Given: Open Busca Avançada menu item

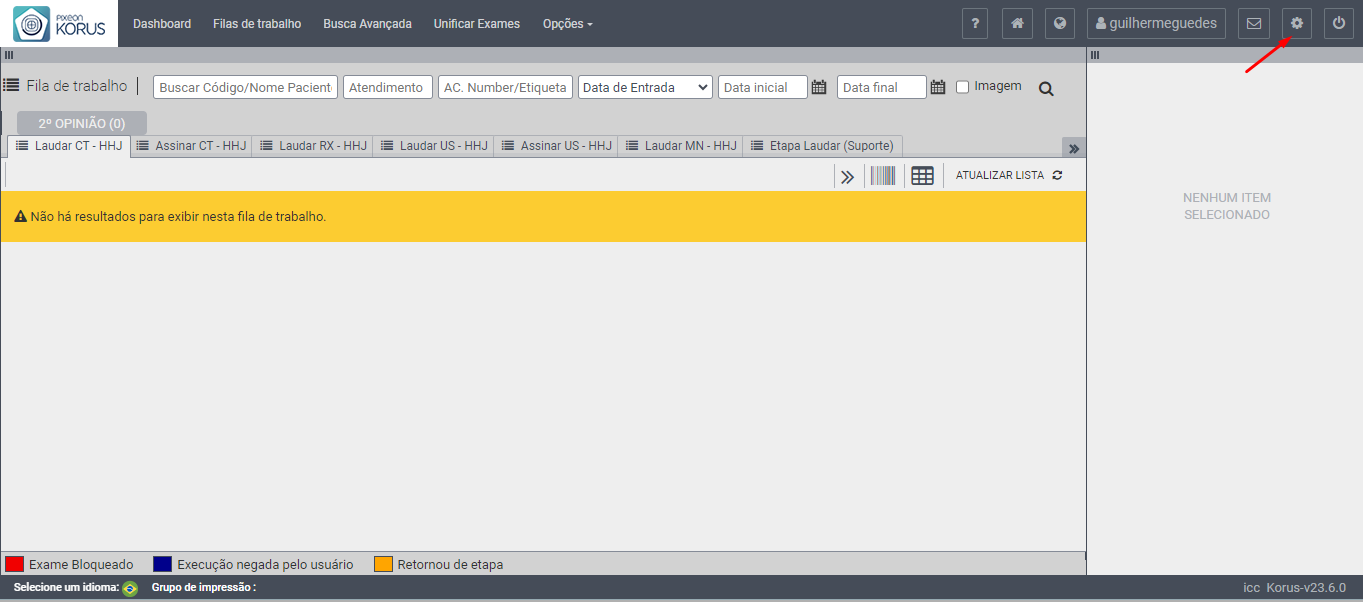Looking at the screenshot, I should (x=367, y=23).
